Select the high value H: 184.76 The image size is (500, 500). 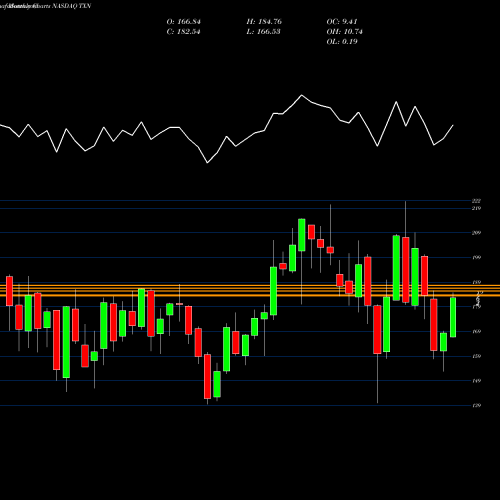(264, 22)
